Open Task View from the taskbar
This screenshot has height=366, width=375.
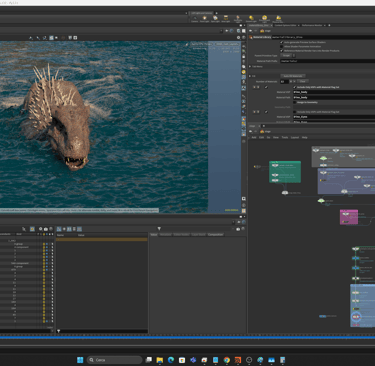click(149, 360)
